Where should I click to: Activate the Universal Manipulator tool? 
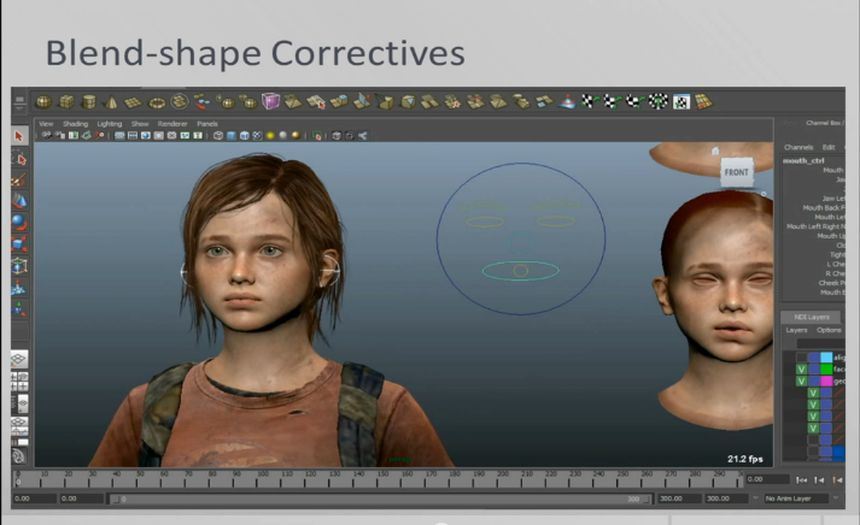[x=19, y=266]
